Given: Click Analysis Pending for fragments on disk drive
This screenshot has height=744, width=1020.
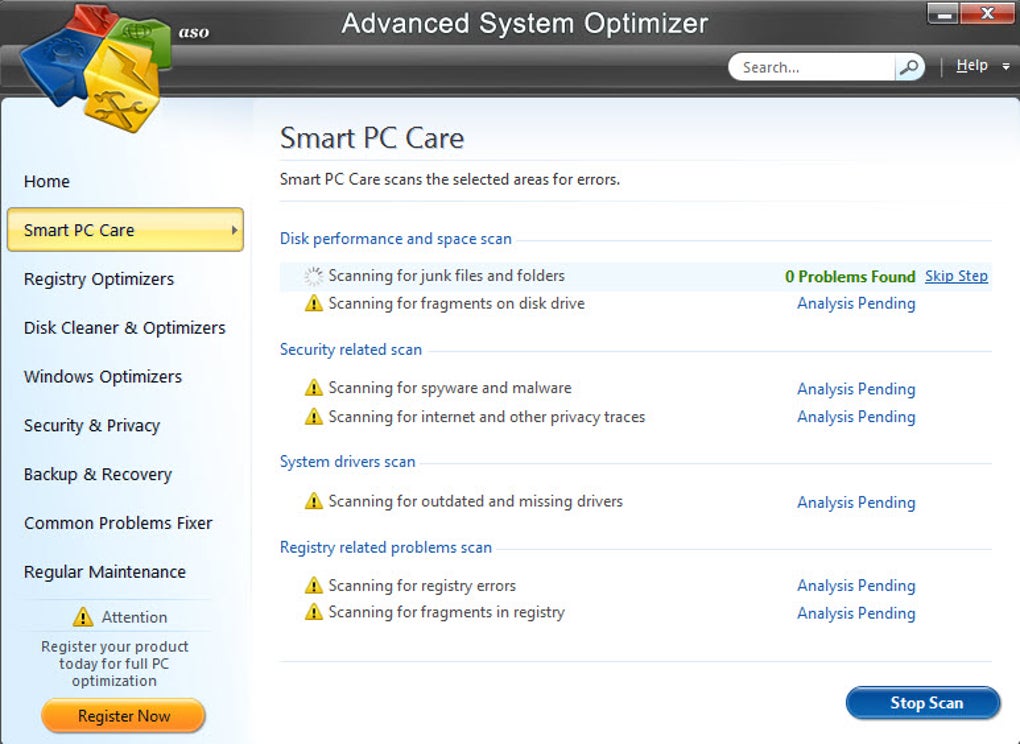Looking at the screenshot, I should tap(856, 304).
